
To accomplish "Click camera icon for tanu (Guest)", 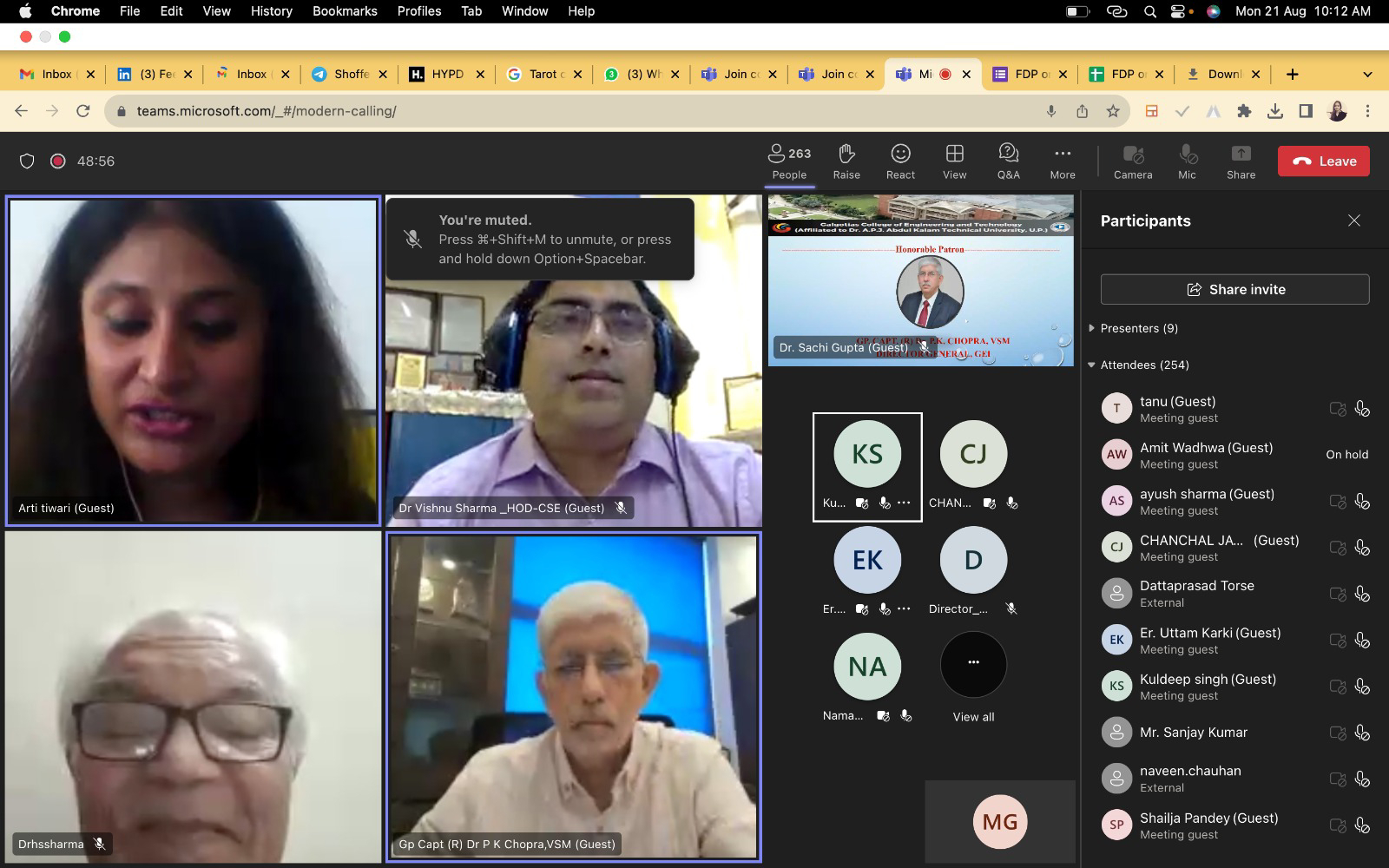I will pos(1338,409).
